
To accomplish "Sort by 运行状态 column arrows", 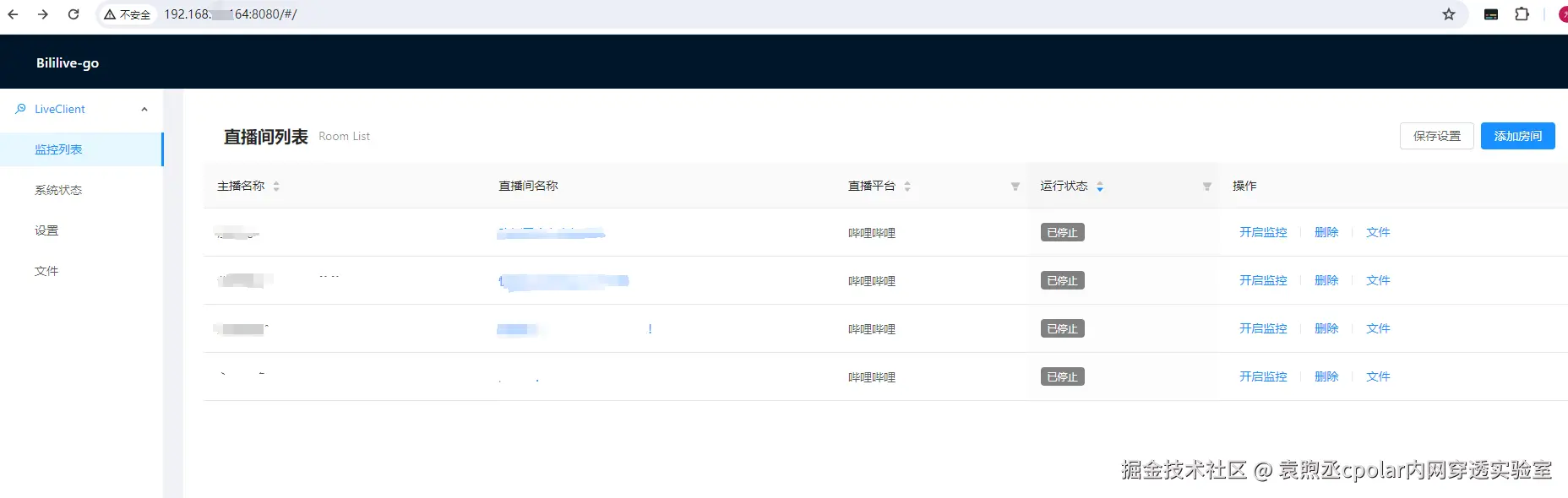I will (x=1100, y=187).
